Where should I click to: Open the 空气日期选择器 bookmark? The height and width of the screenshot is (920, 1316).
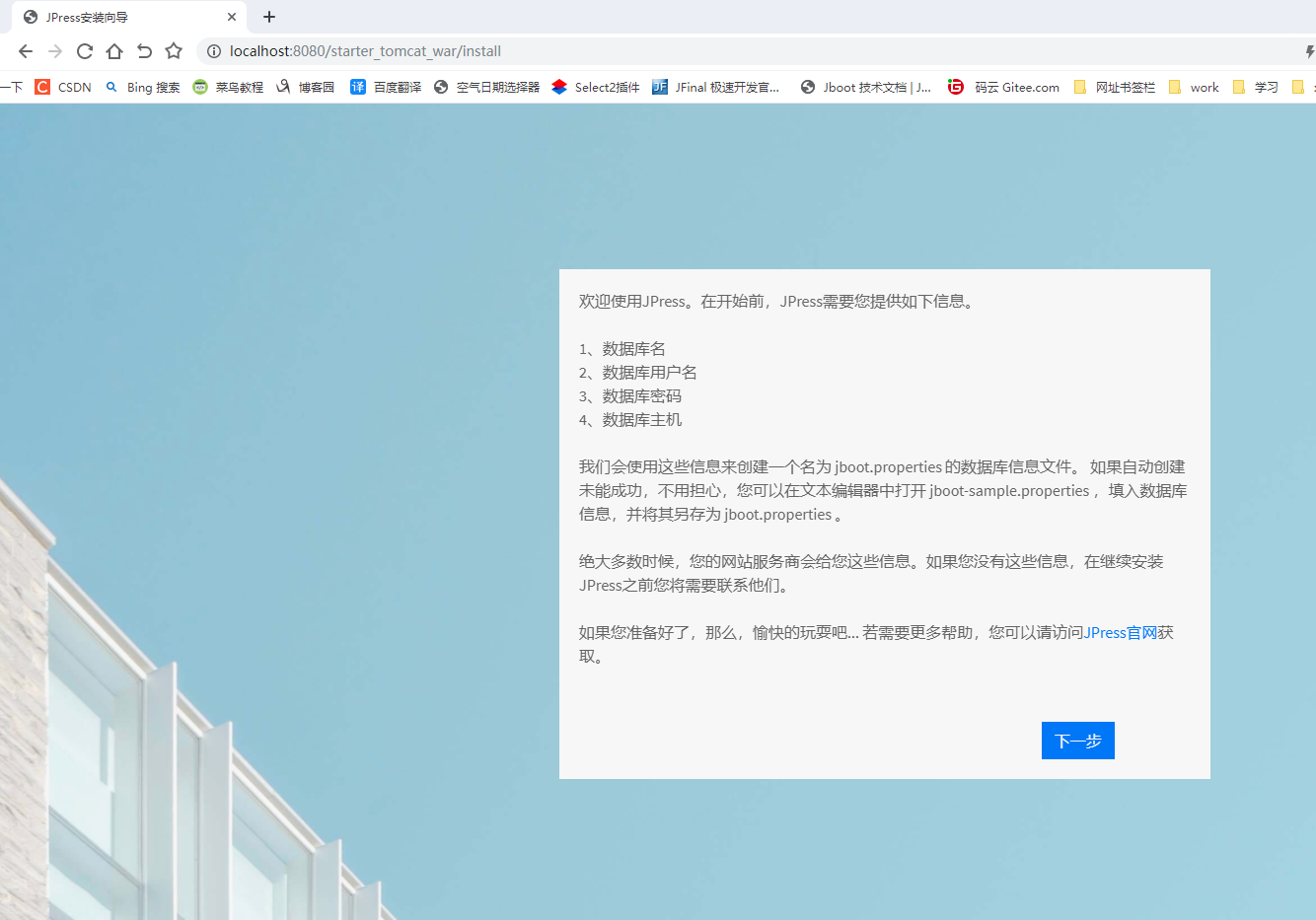pyautogui.click(x=486, y=87)
